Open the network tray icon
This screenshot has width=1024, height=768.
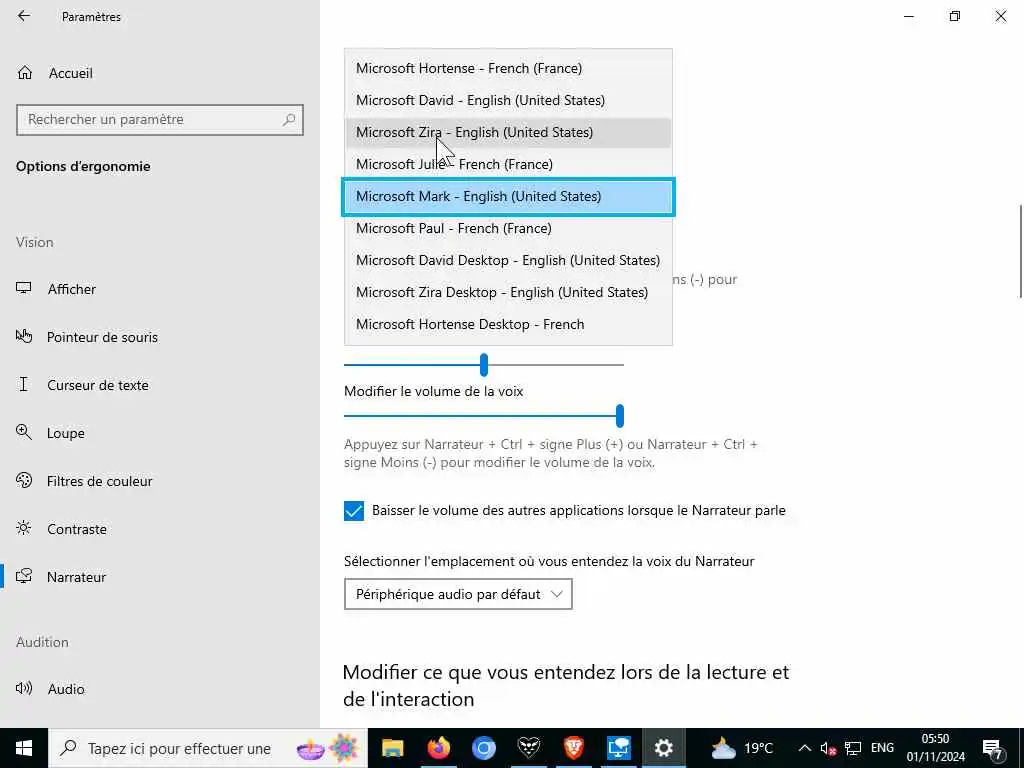tap(853, 748)
